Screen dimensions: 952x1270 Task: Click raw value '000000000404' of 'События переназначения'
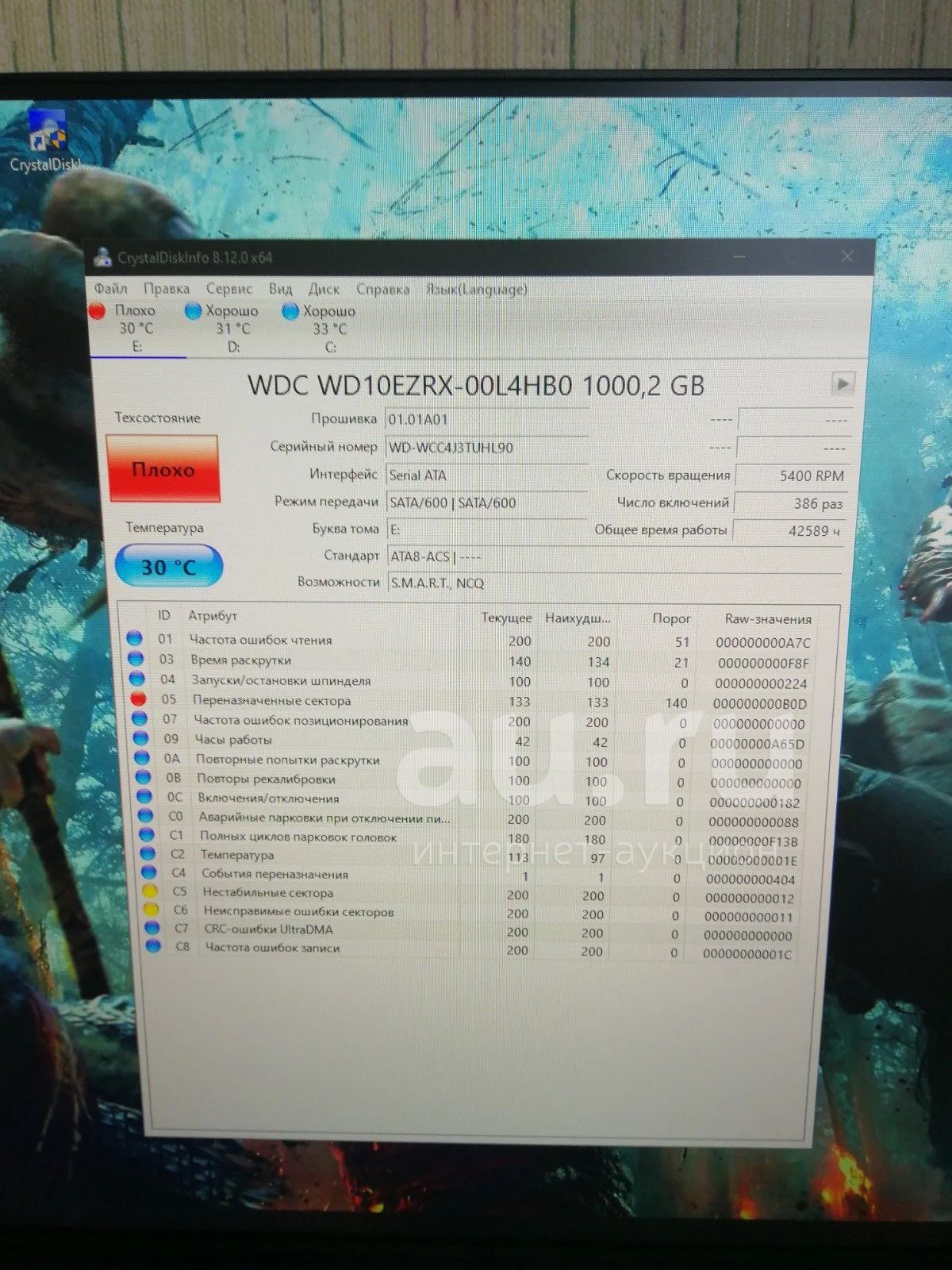[750, 879]
